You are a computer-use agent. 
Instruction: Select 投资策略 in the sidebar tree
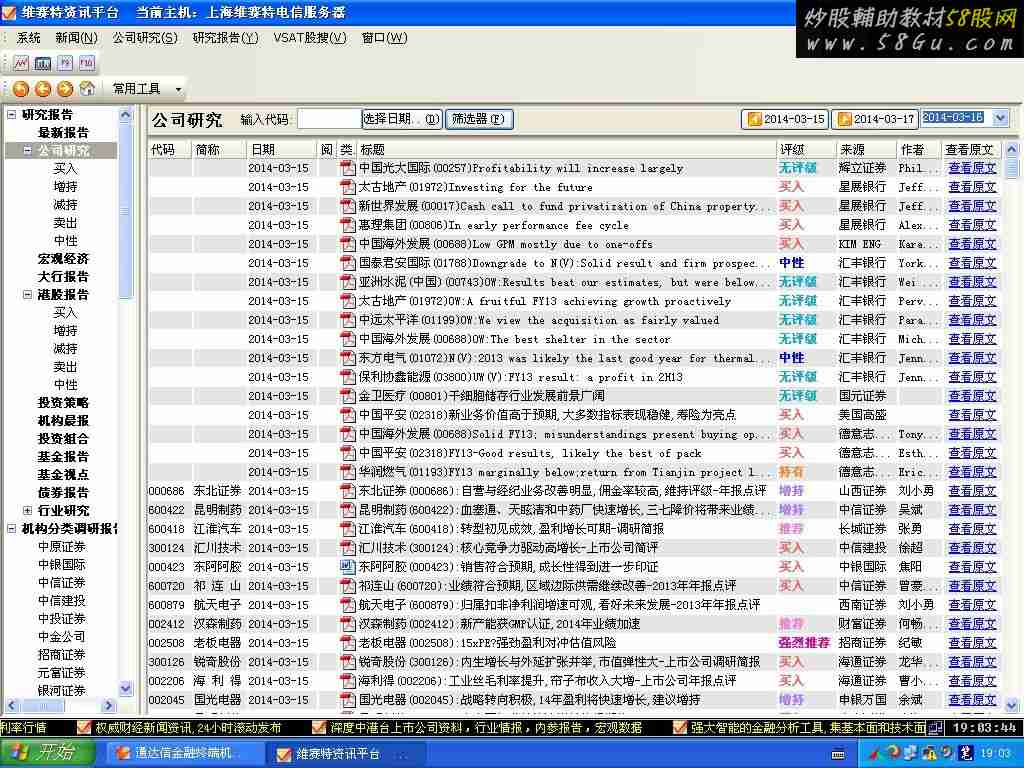click(x=63, y=403)
